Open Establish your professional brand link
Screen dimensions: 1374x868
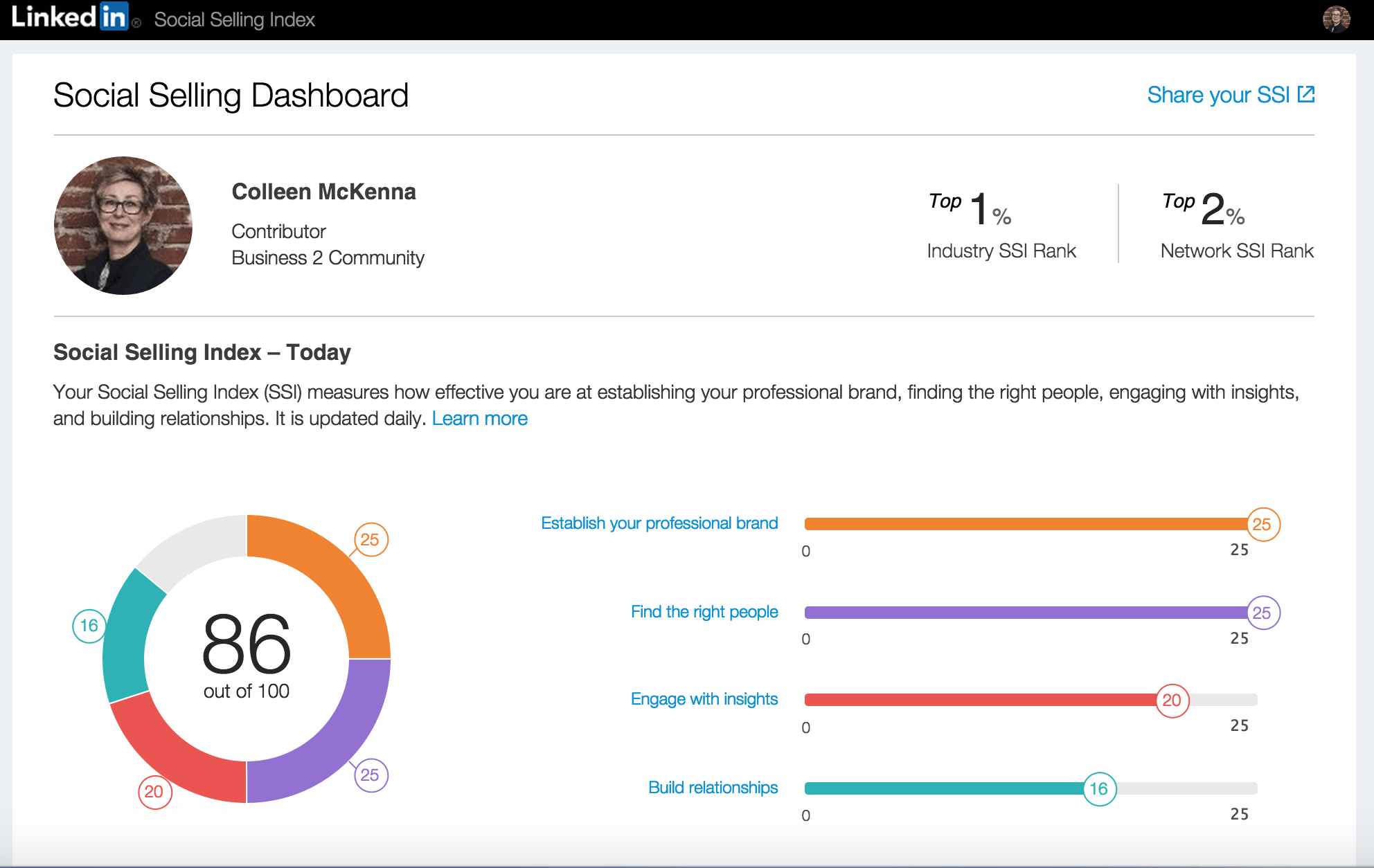[x=659, y=523]
